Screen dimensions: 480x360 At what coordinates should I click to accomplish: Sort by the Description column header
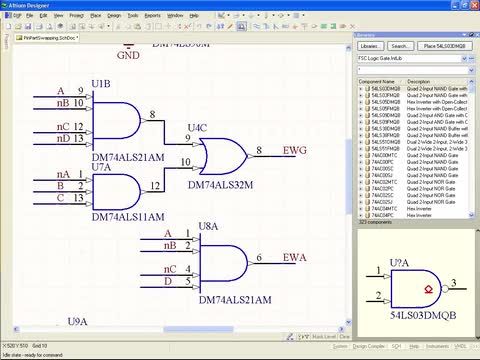click(436, 81)
